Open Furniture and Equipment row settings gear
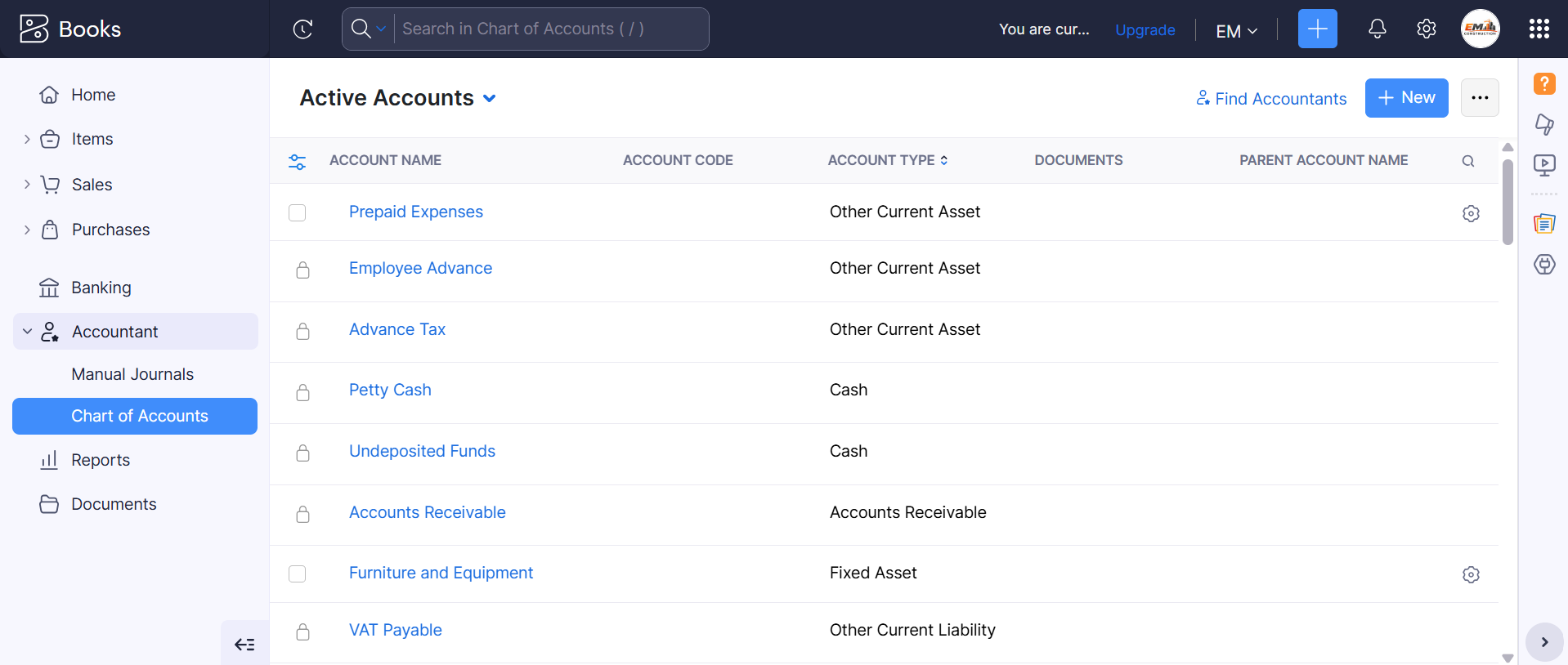 point(1471,574)
